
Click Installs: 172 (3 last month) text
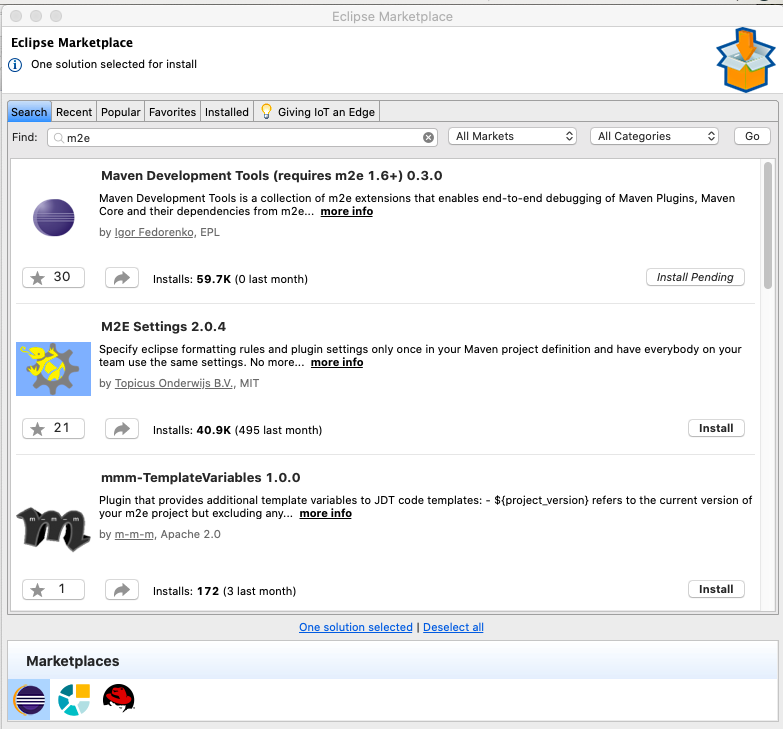coord(224,591)
